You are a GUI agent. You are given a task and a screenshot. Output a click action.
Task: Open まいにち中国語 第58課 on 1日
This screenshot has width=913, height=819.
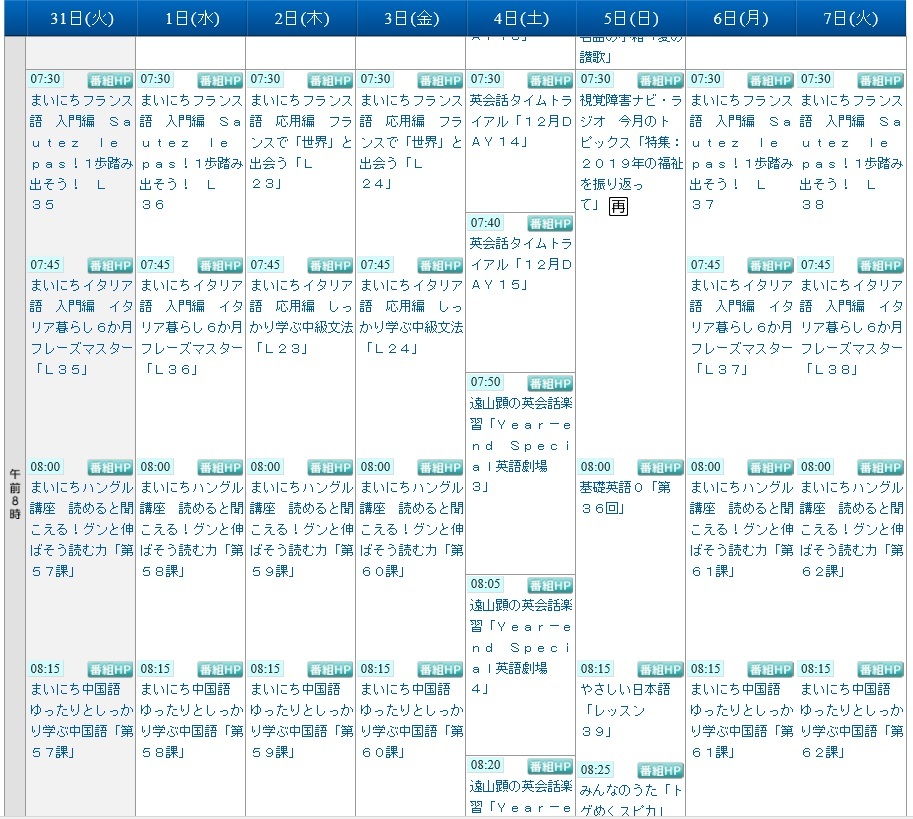click(192, 721)
